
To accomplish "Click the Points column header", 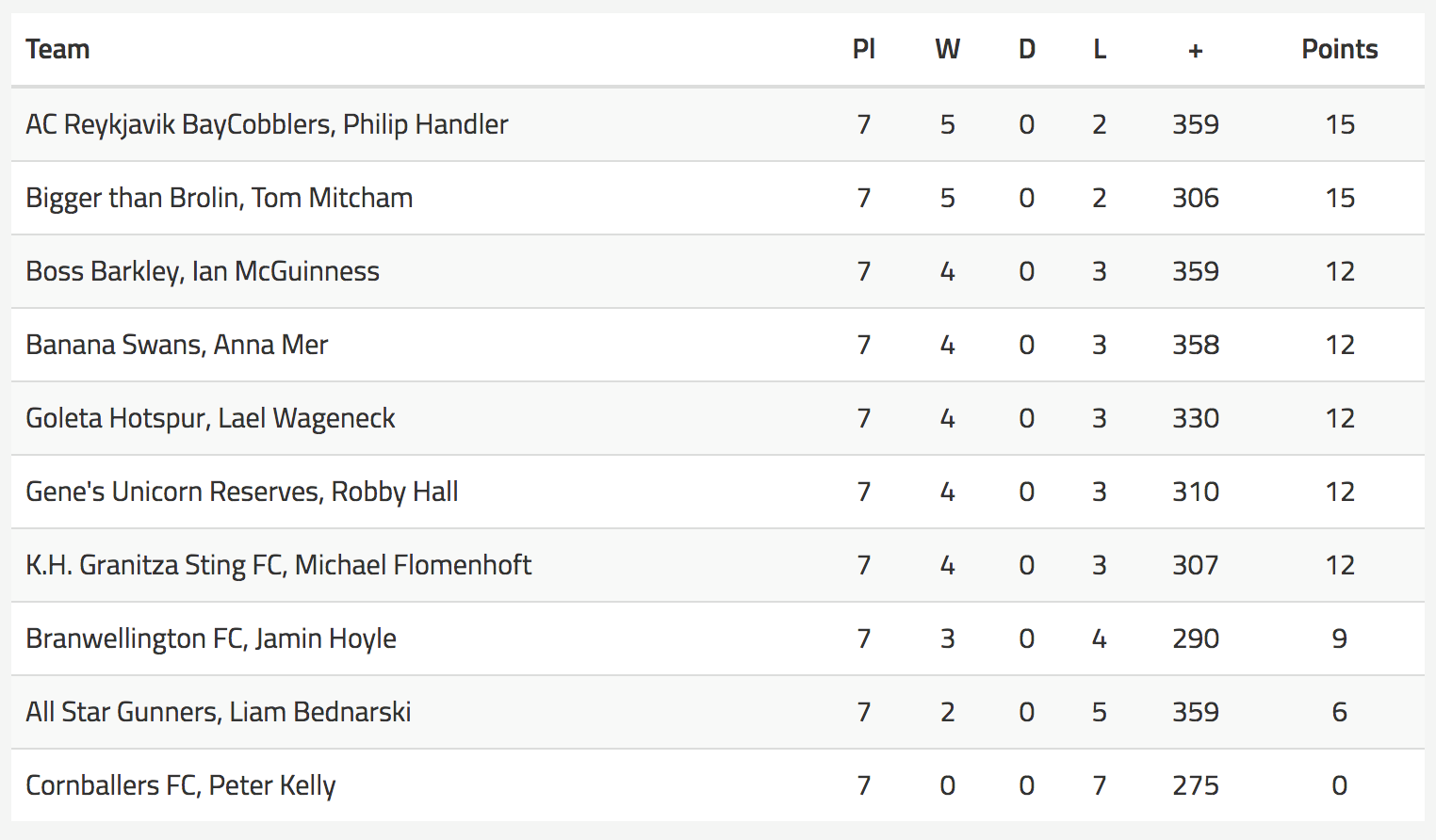I will click(1339, 49).
